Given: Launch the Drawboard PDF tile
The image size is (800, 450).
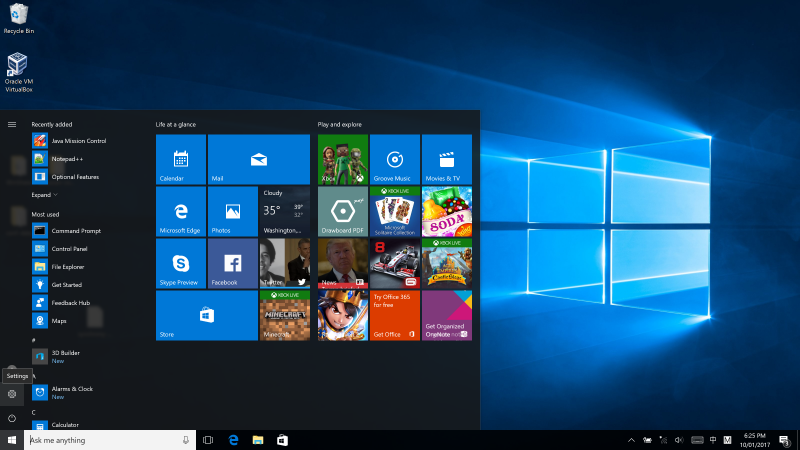Looking at the screenshot, I should (x=343, y=211).
